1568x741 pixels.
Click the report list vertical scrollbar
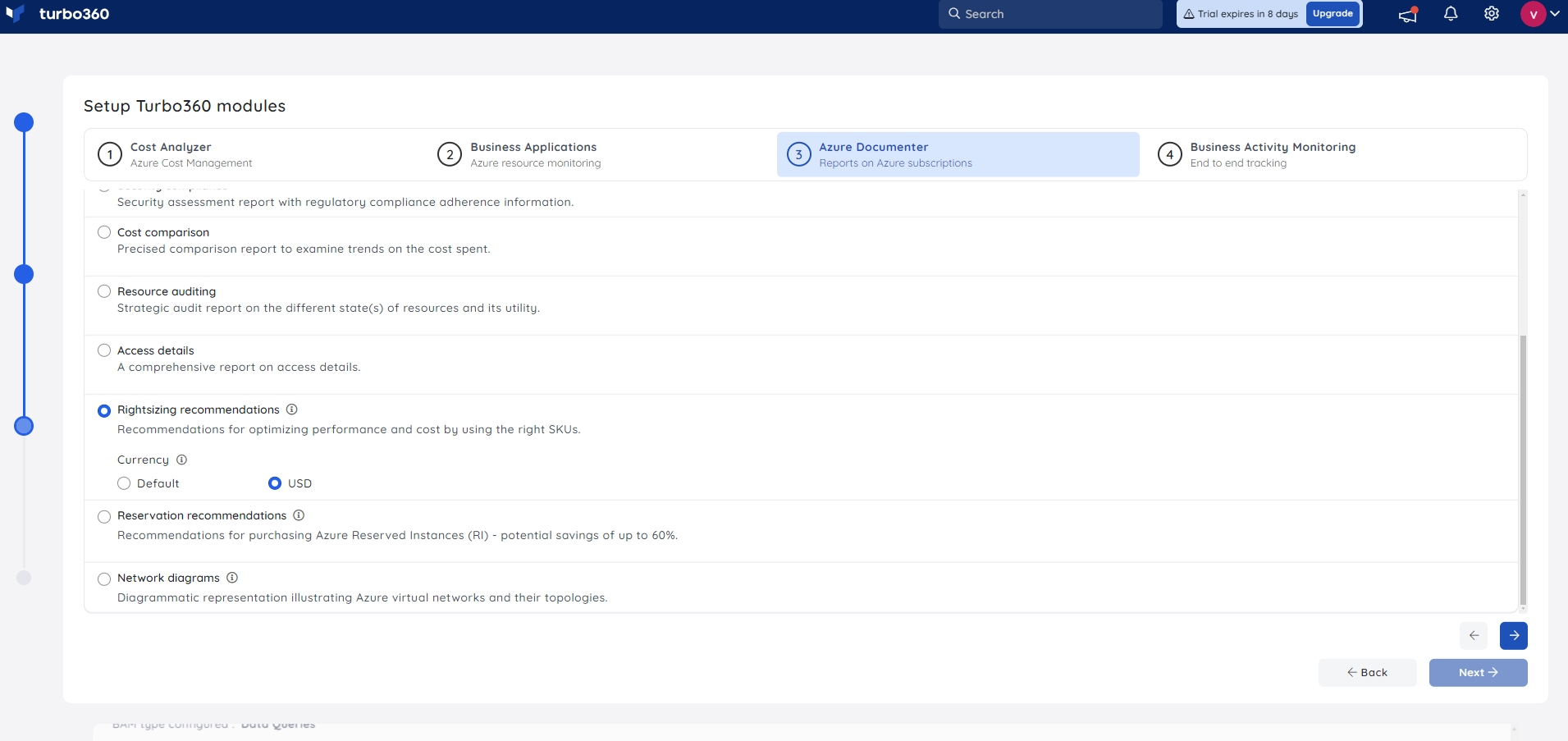click(1523, 469)
